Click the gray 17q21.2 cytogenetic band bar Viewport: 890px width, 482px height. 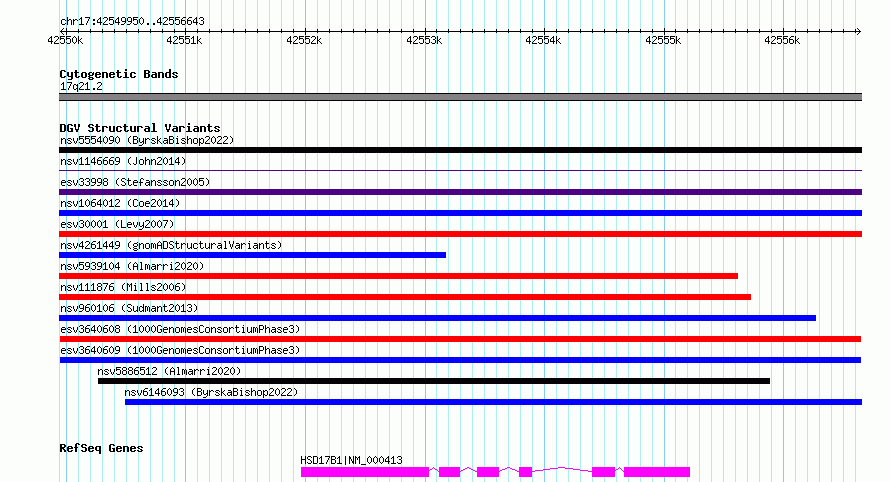pos(460,97)
